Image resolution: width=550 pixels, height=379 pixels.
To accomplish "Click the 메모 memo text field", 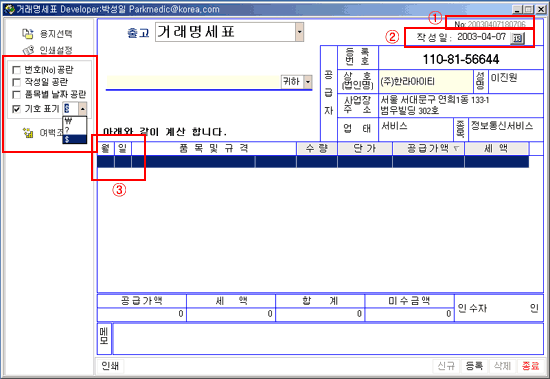I will coord(328,339).
